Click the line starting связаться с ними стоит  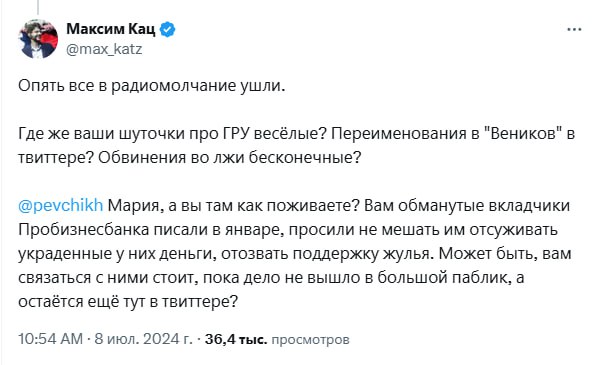point(271,277)
